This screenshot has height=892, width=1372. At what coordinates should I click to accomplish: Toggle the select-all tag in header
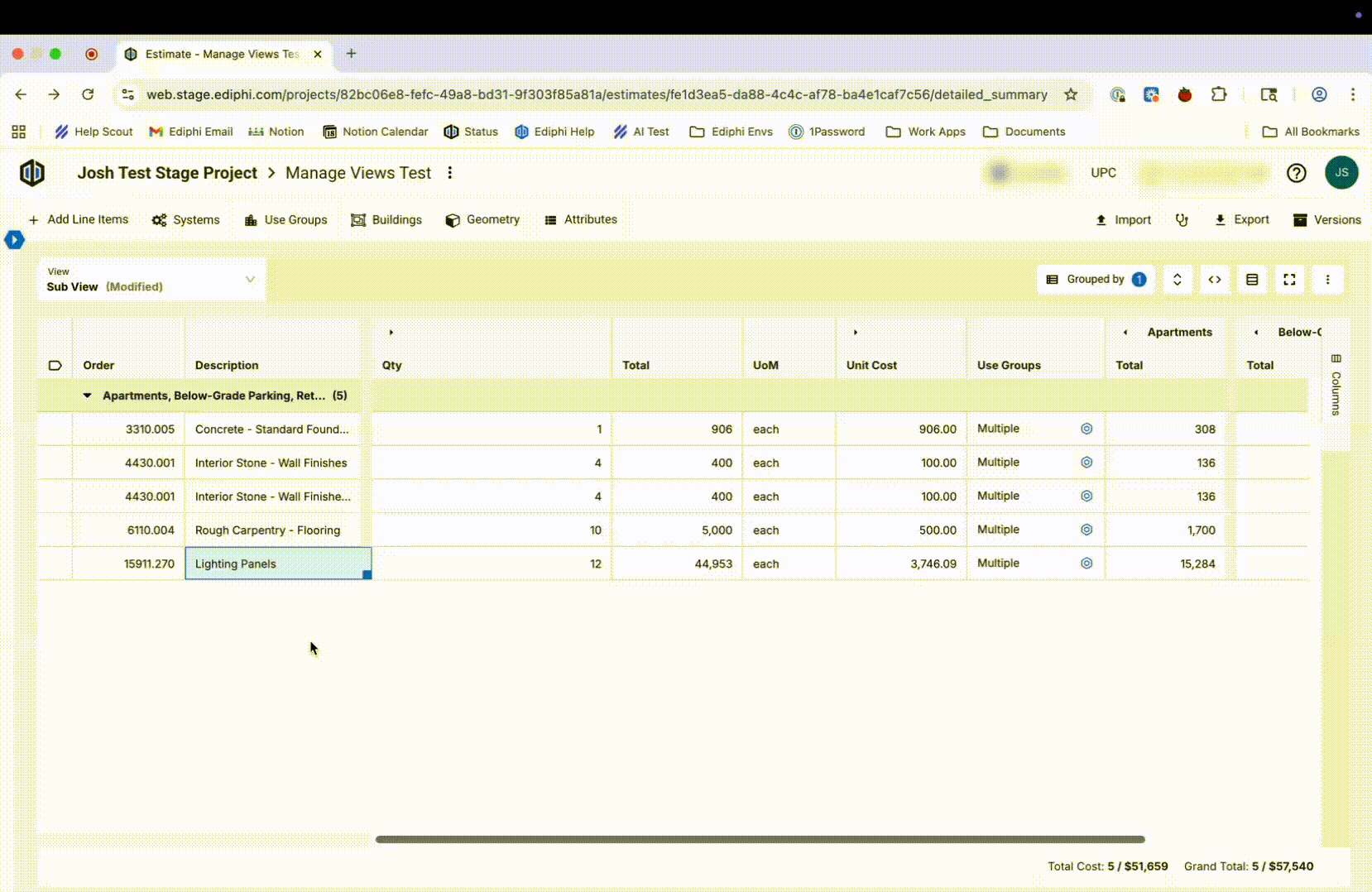pyautogui.click(x=55, y=365)
